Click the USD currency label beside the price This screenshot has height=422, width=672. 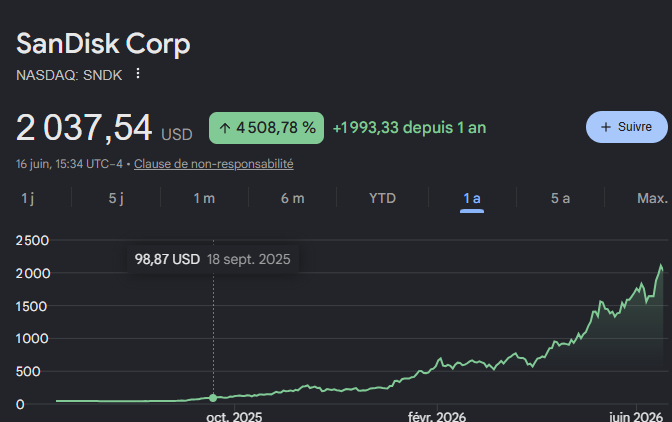point(177,135)
